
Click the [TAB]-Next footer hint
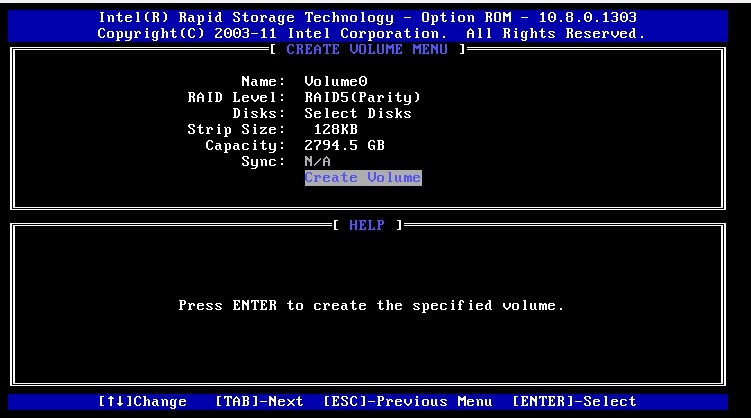pos(259,401)
